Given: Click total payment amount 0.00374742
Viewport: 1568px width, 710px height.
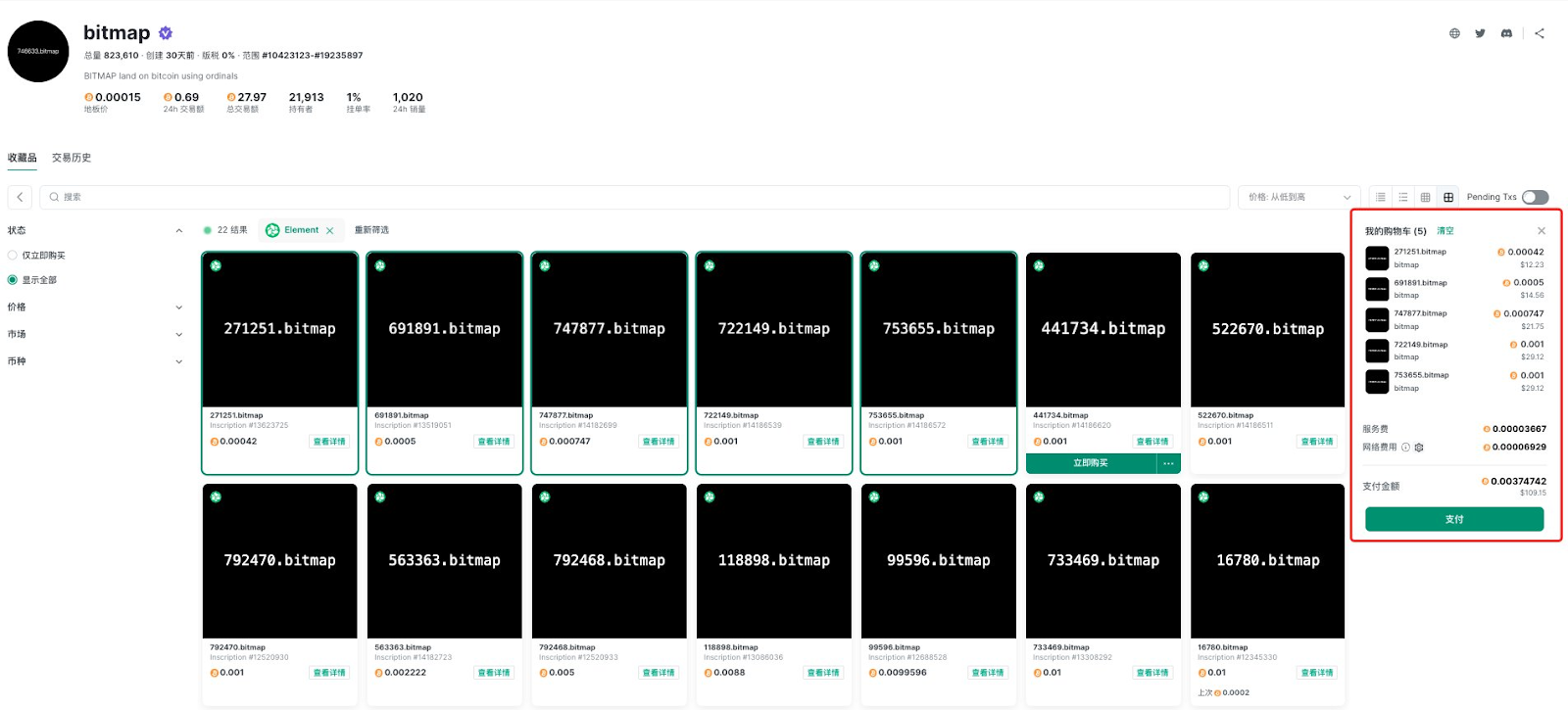Looking at the screenshot, I should tap(1518, 481).
